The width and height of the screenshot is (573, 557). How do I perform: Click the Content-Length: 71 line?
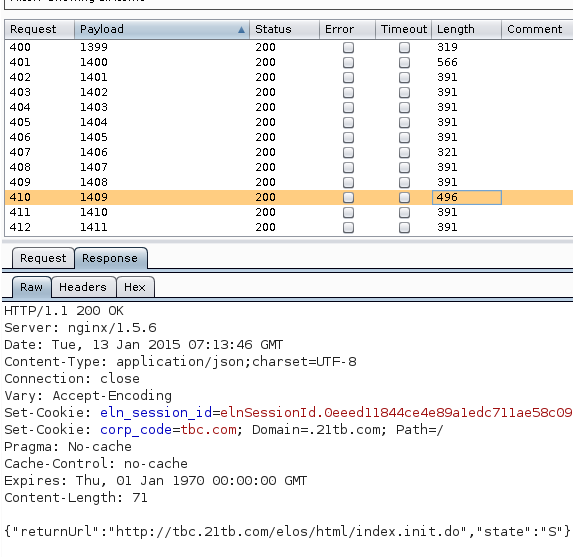pyautogui.click(x=76, y=497)
